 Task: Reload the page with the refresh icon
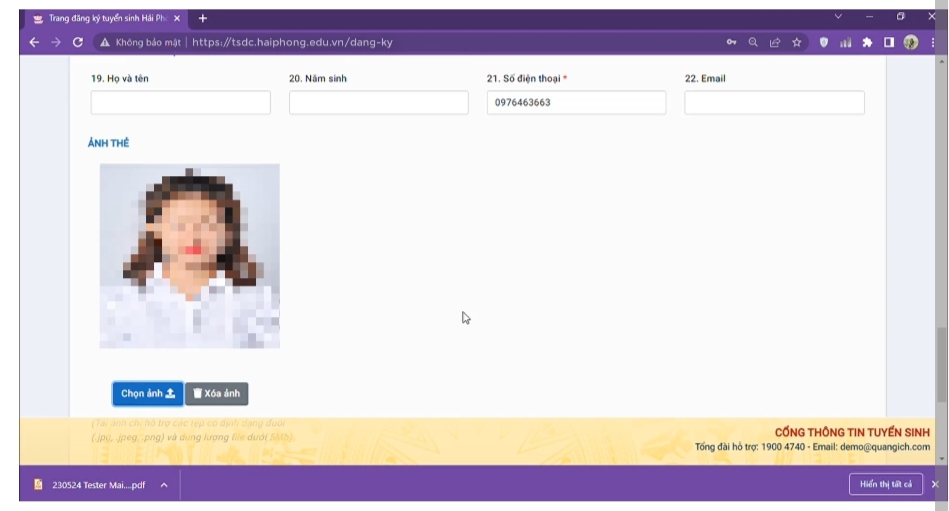pyautogui.click(x=78, y=43)
